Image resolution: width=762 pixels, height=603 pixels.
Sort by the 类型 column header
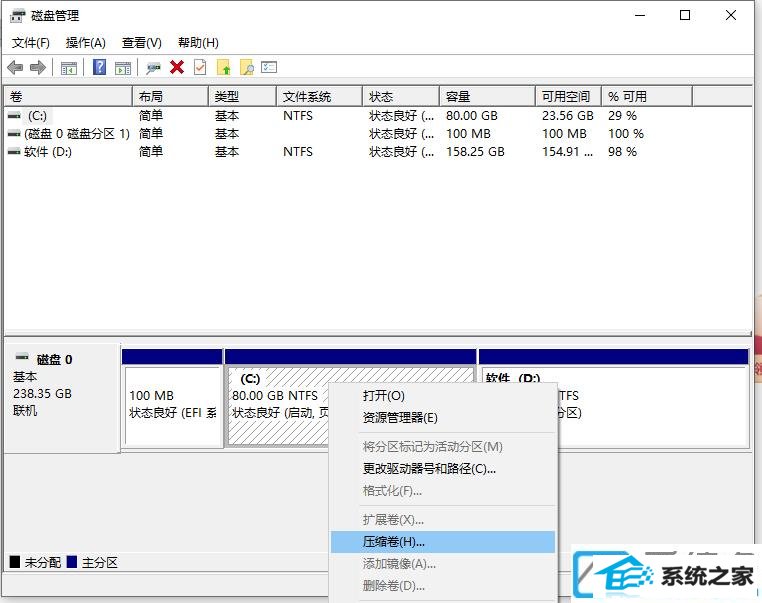pyautogui.click(x=242, y=96)
